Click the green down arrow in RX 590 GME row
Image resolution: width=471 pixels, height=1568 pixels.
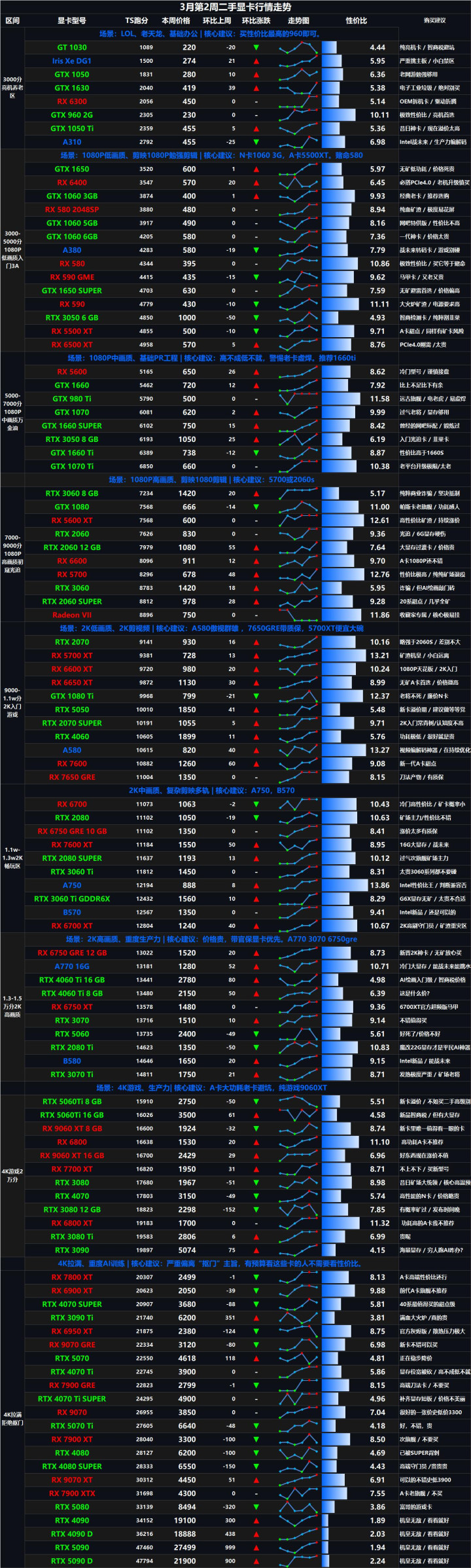coord(256,278)
